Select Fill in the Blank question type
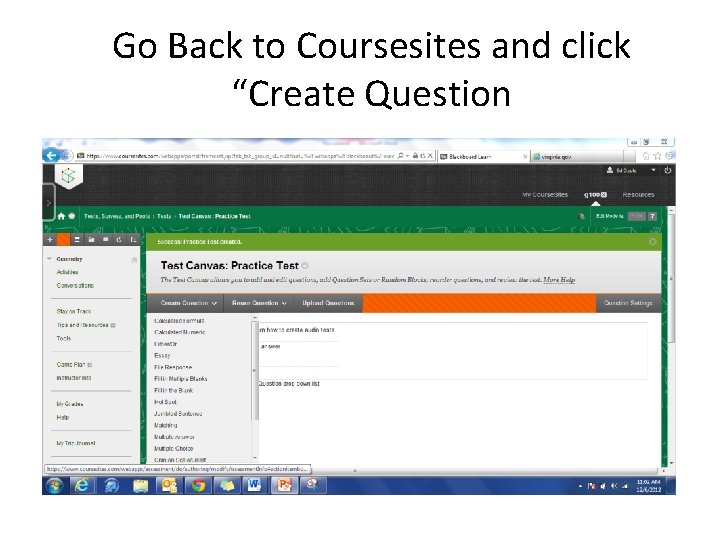This screenshot has width=720, height=540. (174, 390)
